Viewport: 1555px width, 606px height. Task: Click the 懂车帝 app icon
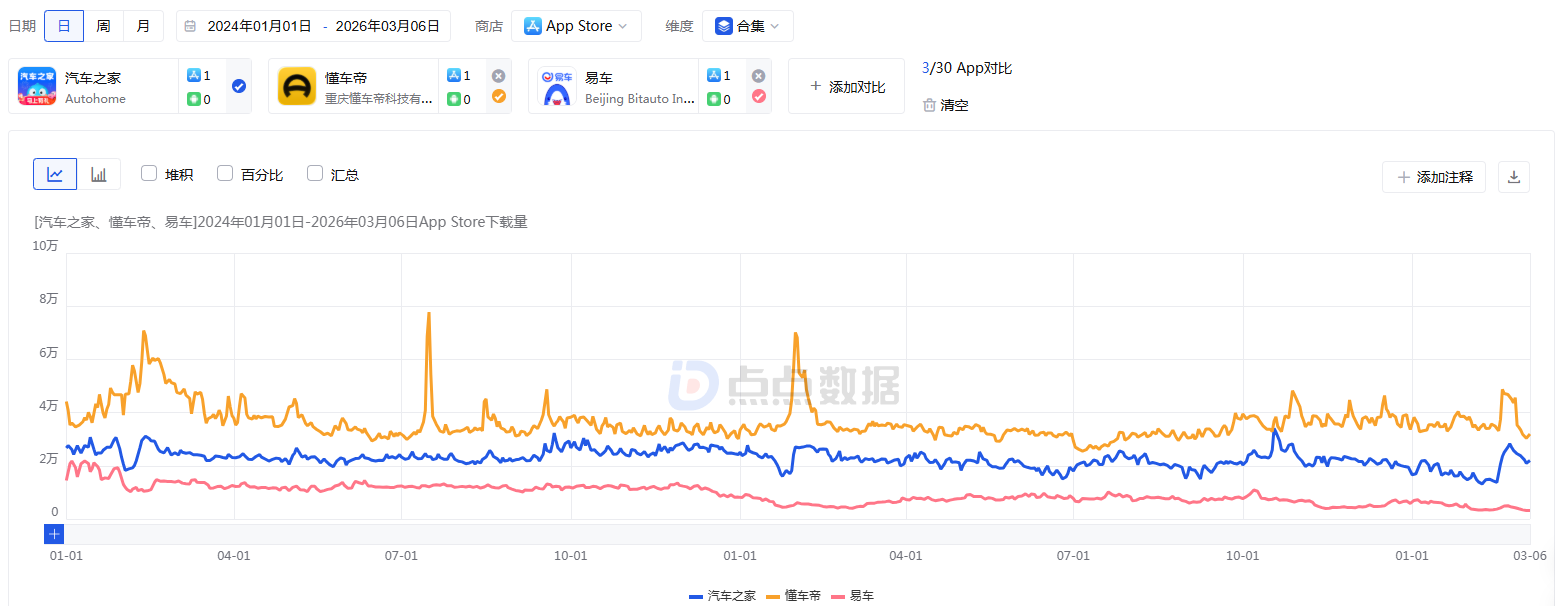click(x=297, y=86)
